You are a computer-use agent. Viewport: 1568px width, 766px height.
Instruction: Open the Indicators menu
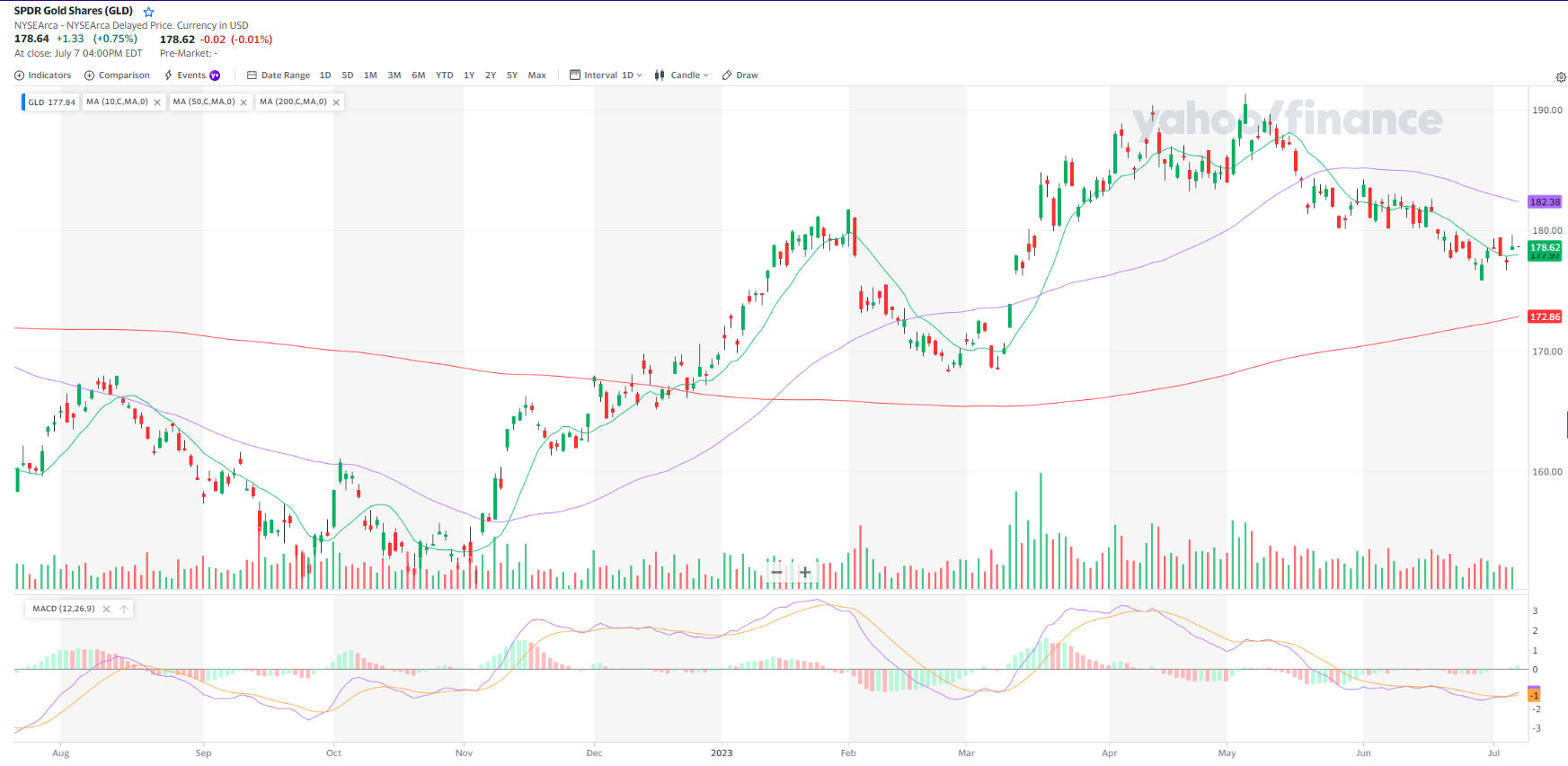43,76
